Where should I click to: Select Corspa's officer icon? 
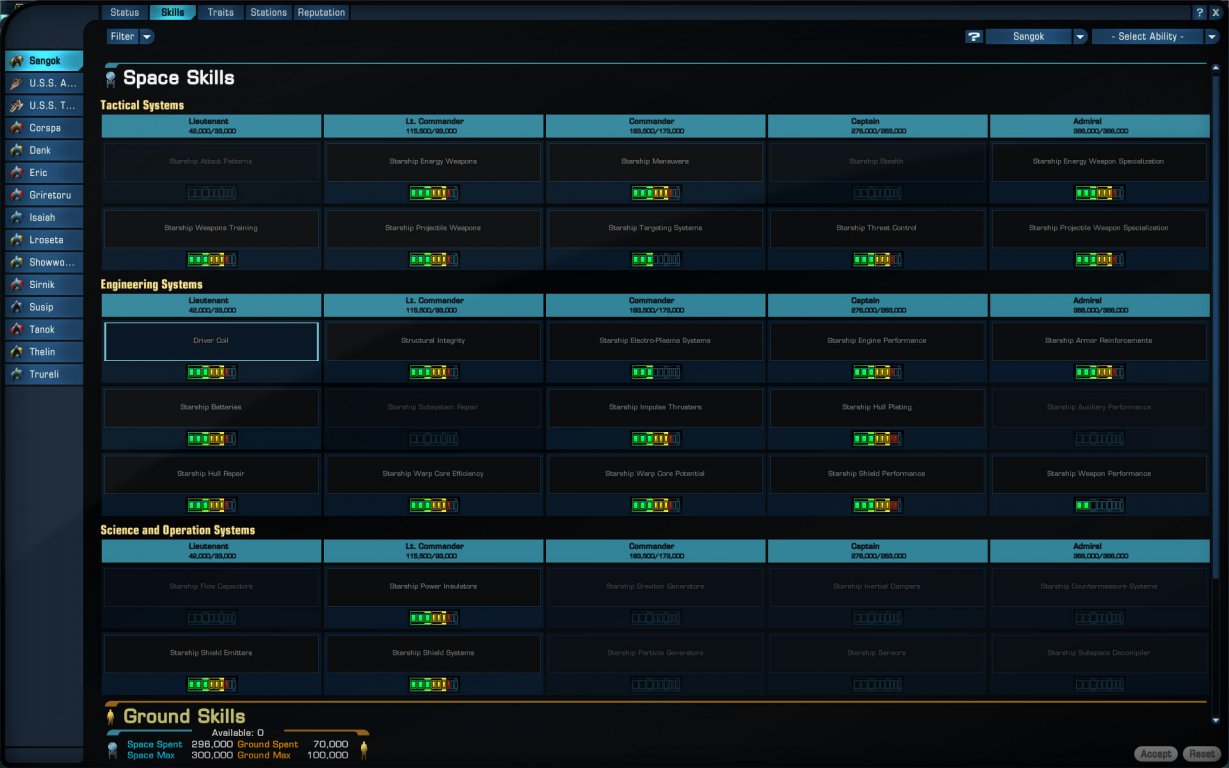(17, 128)
